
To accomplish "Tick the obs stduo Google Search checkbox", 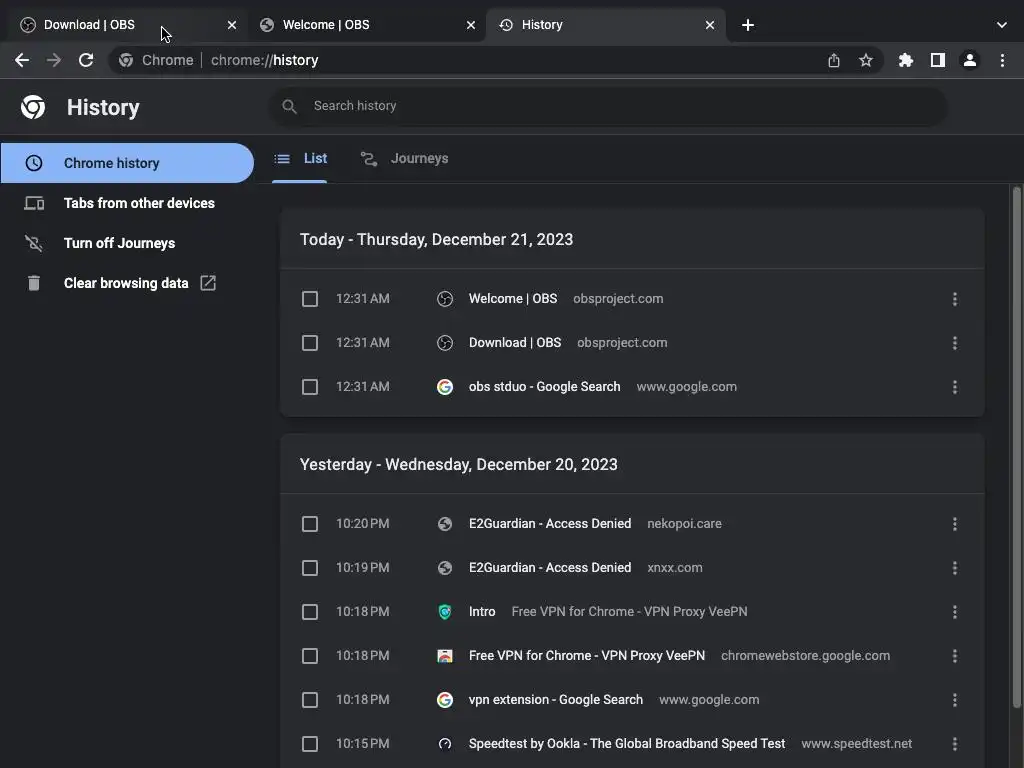I will pos(310,387).
